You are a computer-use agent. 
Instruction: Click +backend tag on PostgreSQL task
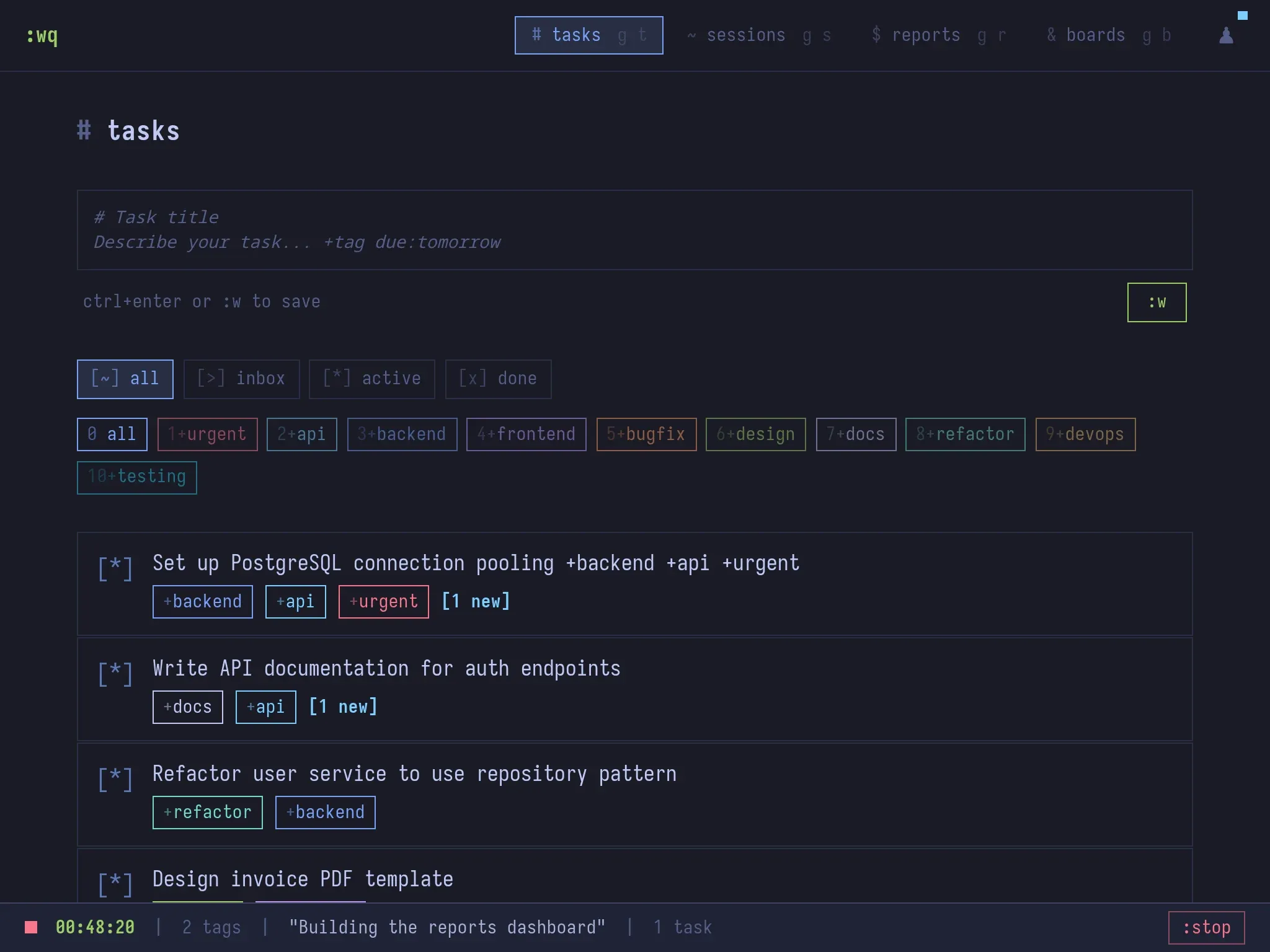202,601
